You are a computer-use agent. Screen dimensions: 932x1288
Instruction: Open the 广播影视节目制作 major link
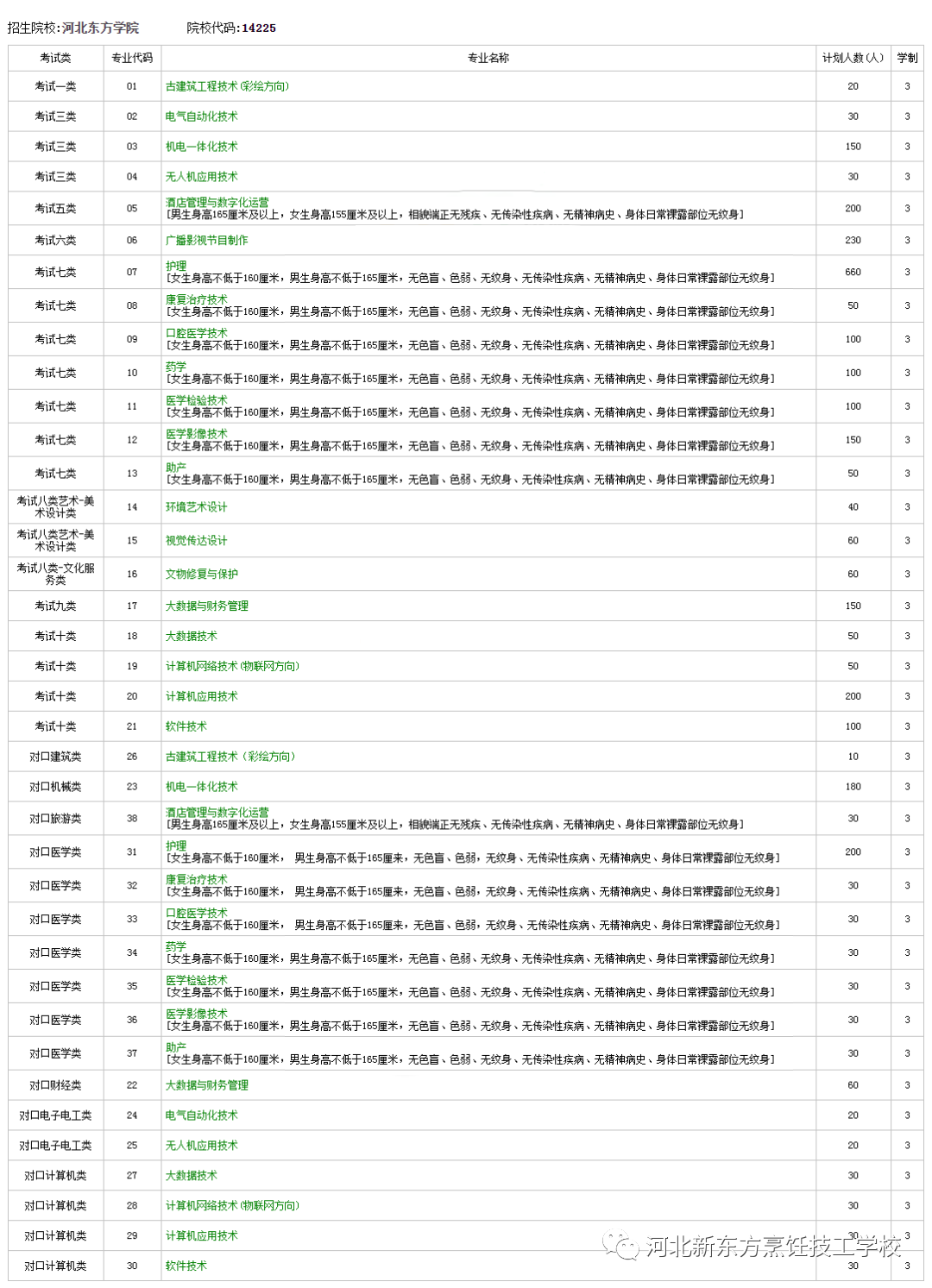point(206,241)
